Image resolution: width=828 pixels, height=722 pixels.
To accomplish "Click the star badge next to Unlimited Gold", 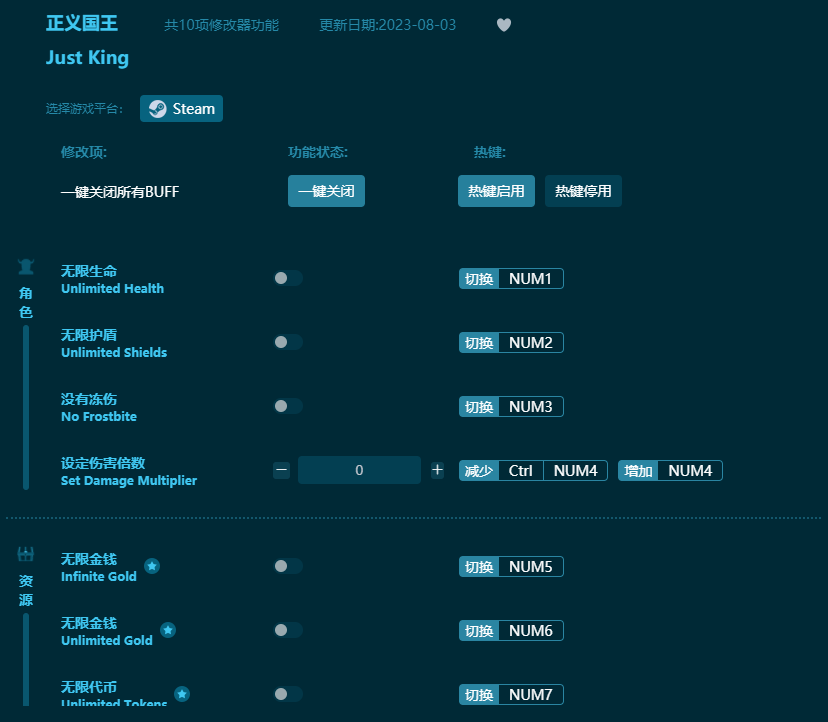I will coord(168,630).
